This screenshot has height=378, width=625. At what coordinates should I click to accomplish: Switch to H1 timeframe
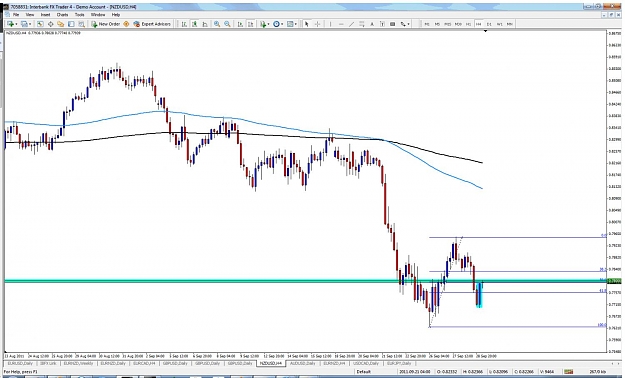click(468, 24)
